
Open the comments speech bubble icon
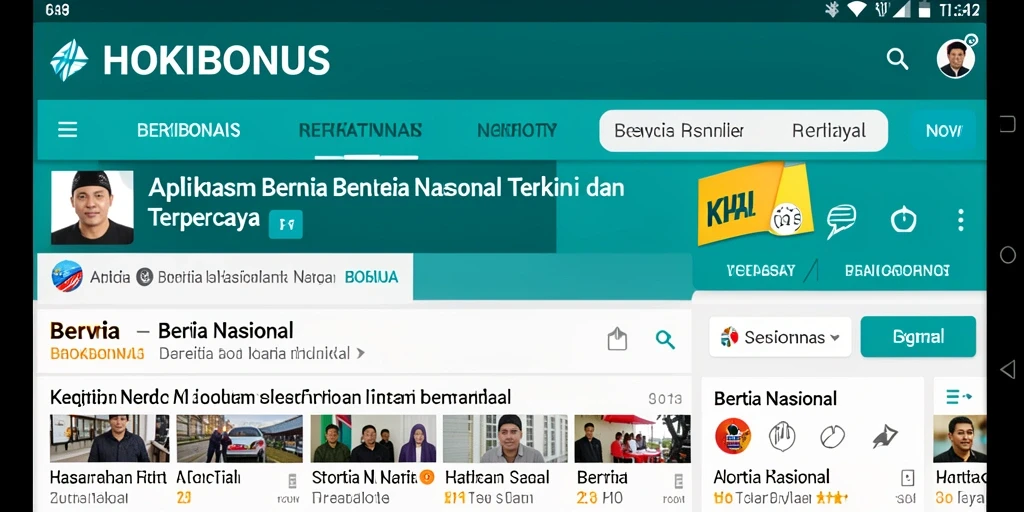pos(841,220)
